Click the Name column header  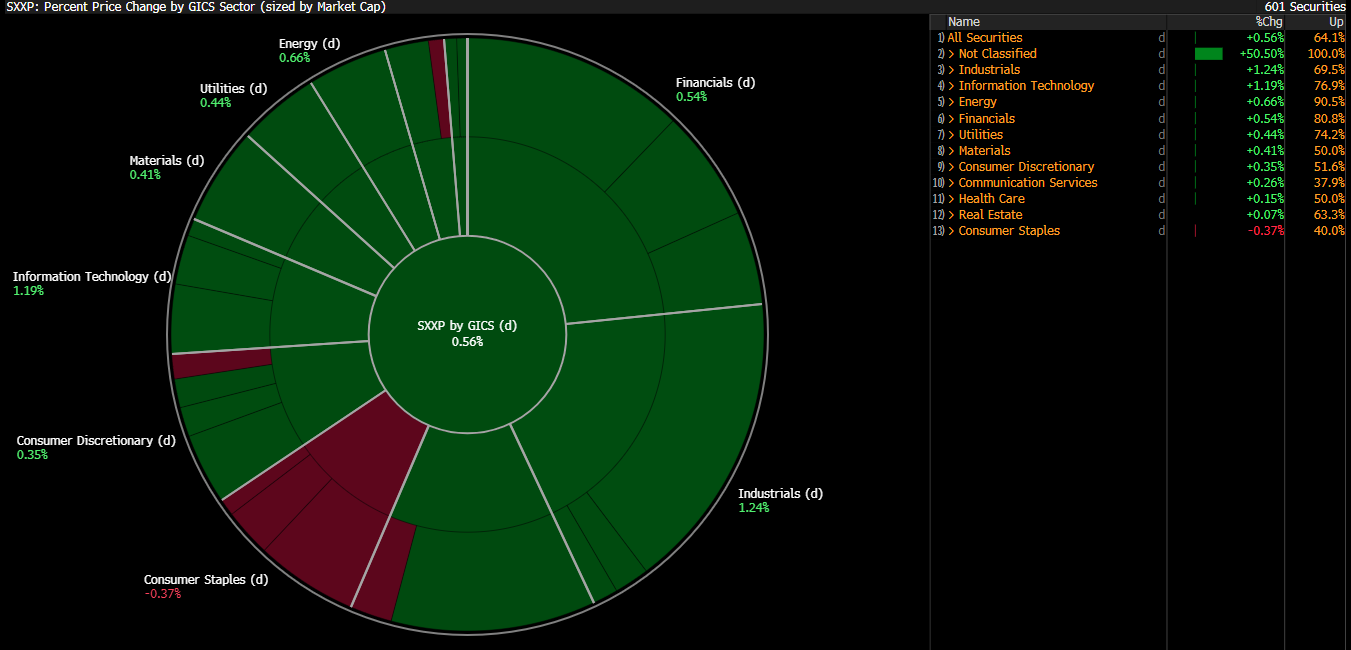tap(964, 22)
